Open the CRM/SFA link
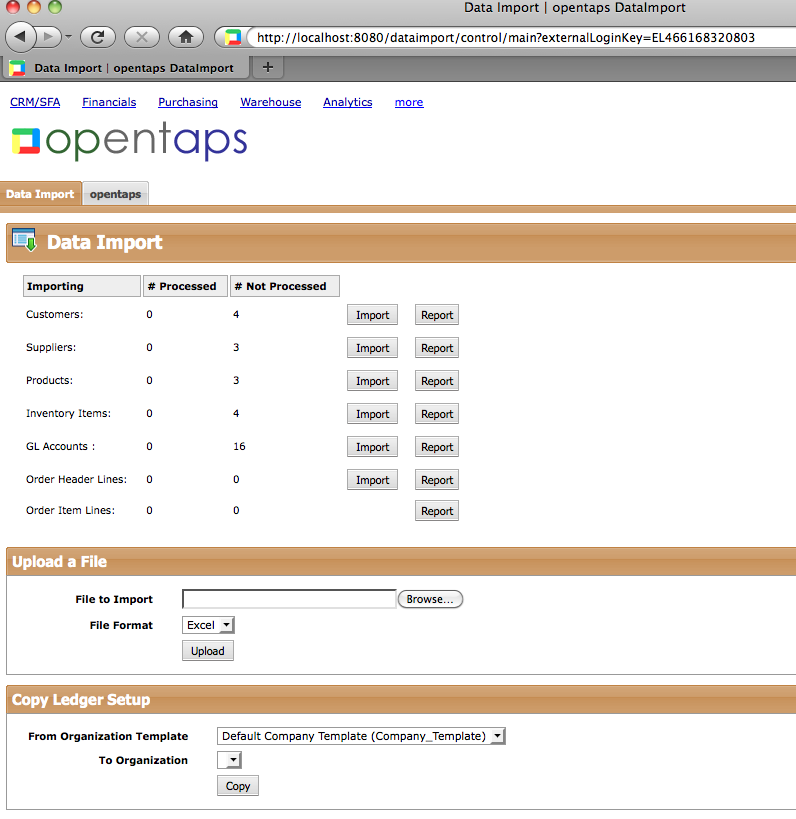Screen dimensions: 796x819 tap(35, 102)
